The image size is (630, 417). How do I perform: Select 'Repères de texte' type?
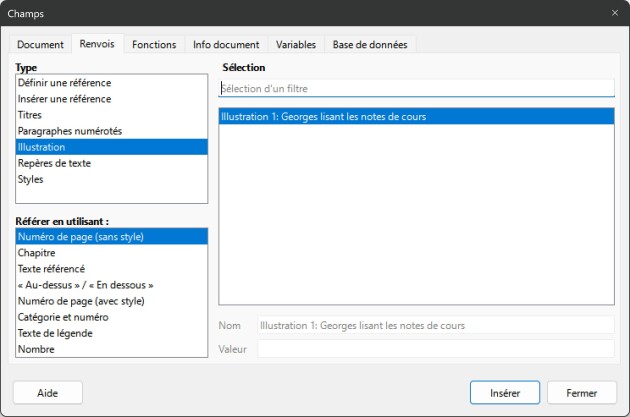57,163
